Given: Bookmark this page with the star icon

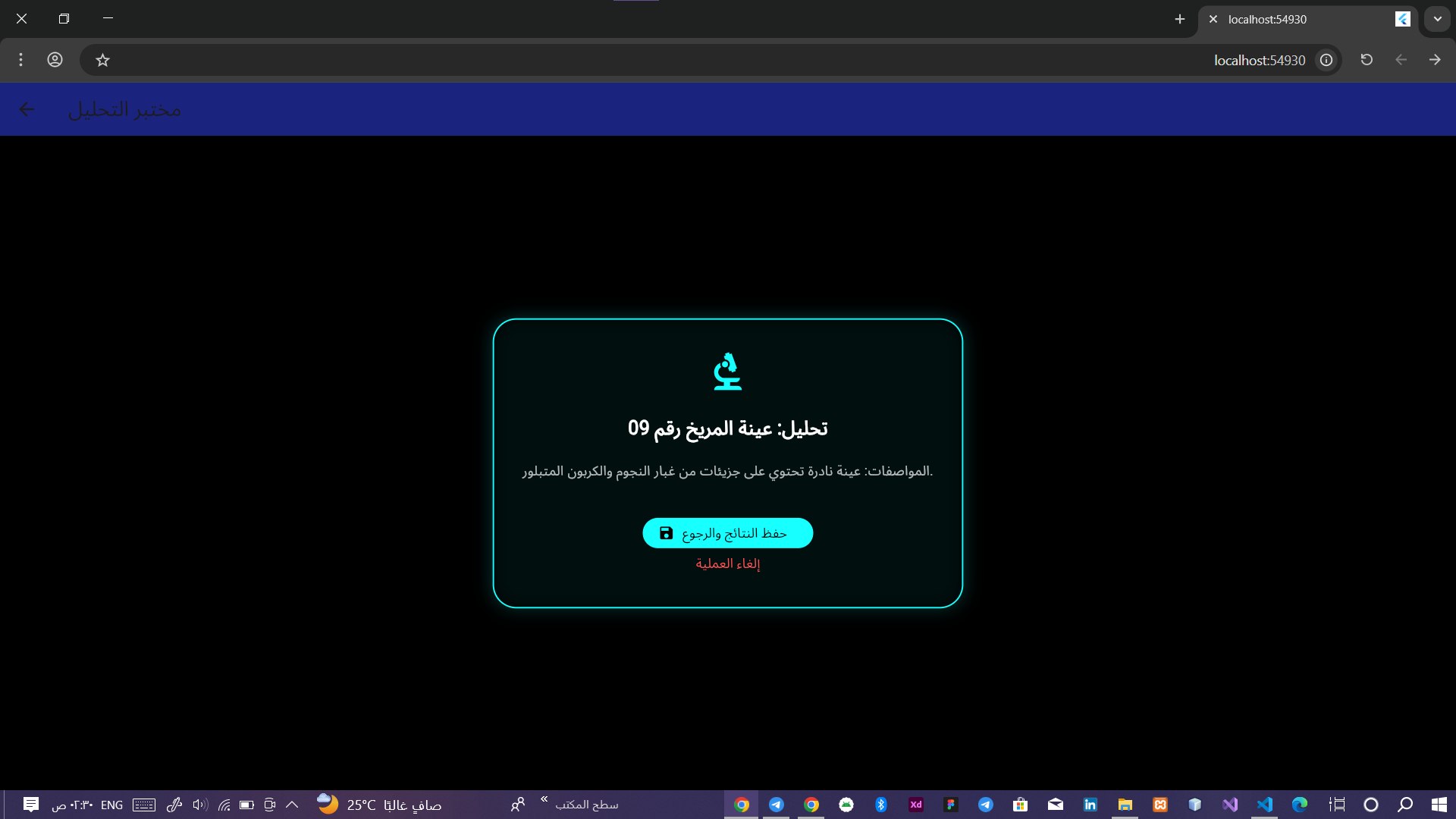Looking at the screenshot, I should click(103, 60).
